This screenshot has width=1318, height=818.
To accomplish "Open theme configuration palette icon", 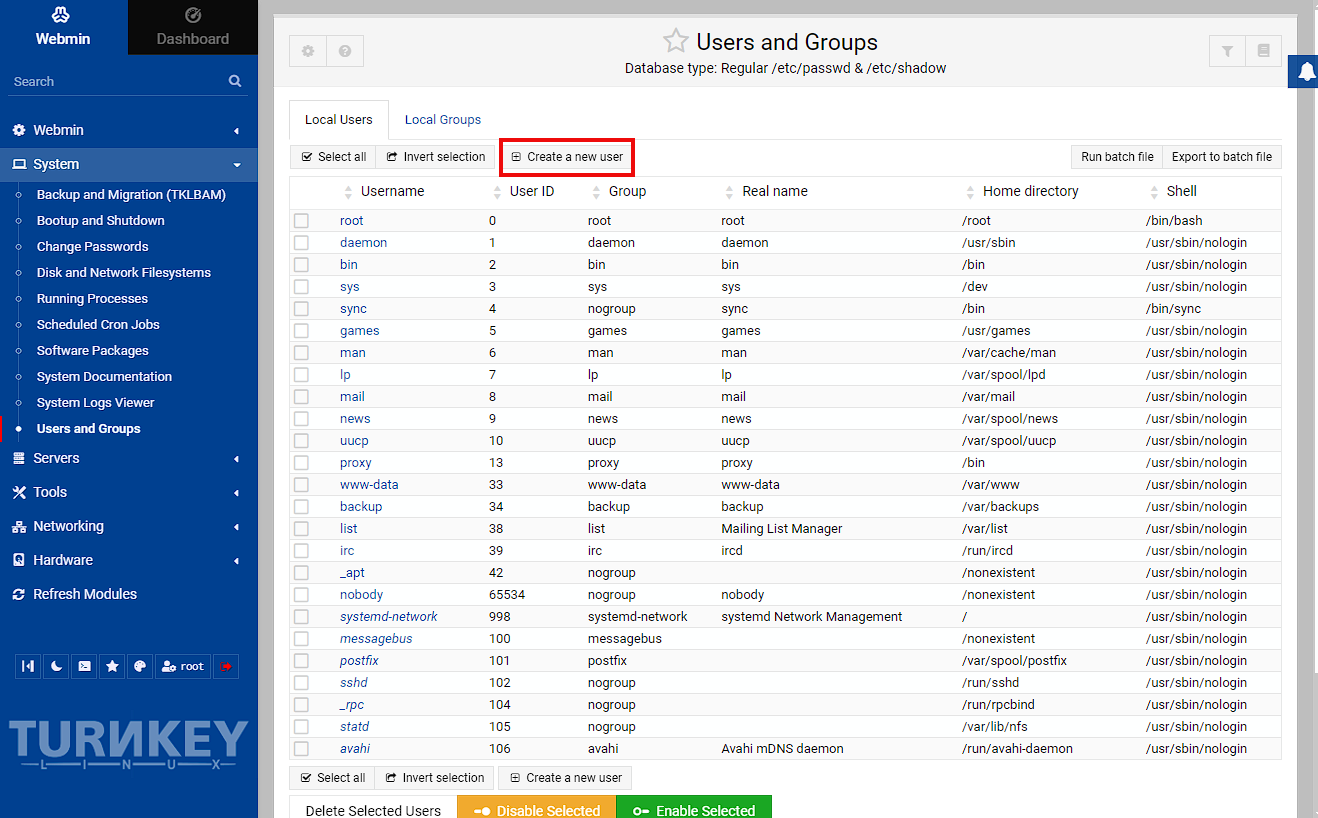I will coord(141,666).
